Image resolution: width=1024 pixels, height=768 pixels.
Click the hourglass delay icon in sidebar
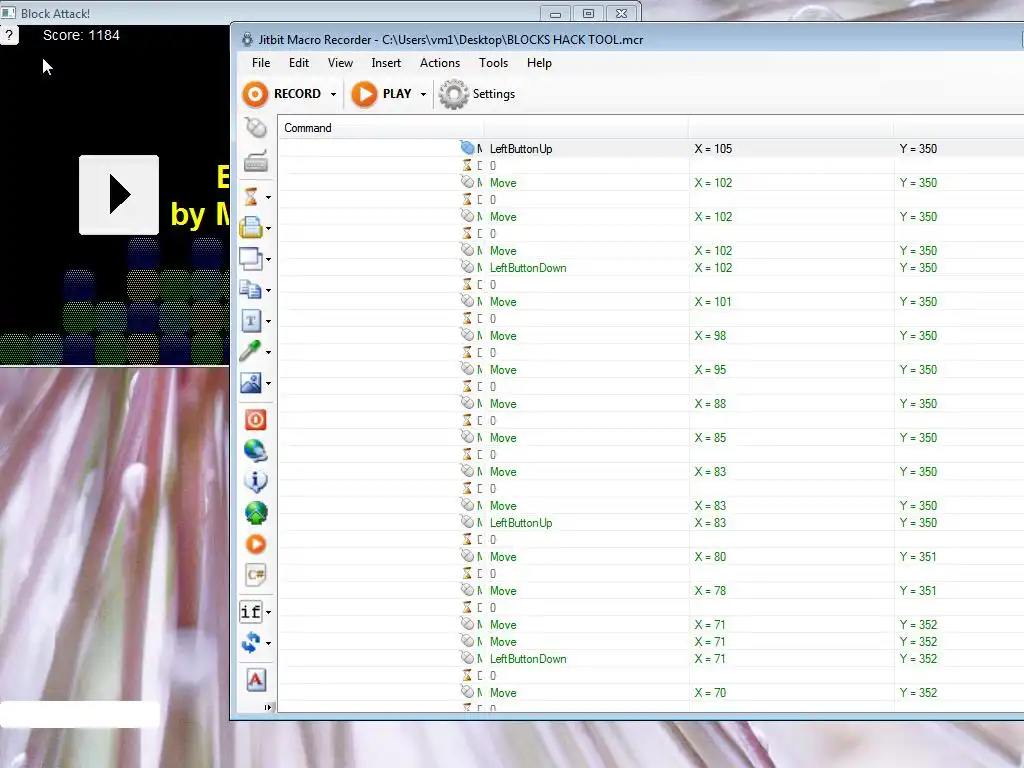251,196
